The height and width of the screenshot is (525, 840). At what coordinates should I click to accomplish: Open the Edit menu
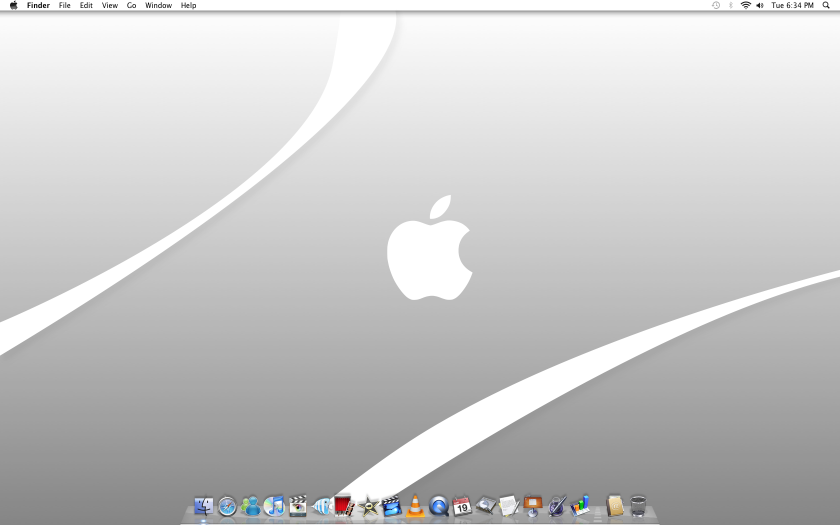[x=86, y=5]
